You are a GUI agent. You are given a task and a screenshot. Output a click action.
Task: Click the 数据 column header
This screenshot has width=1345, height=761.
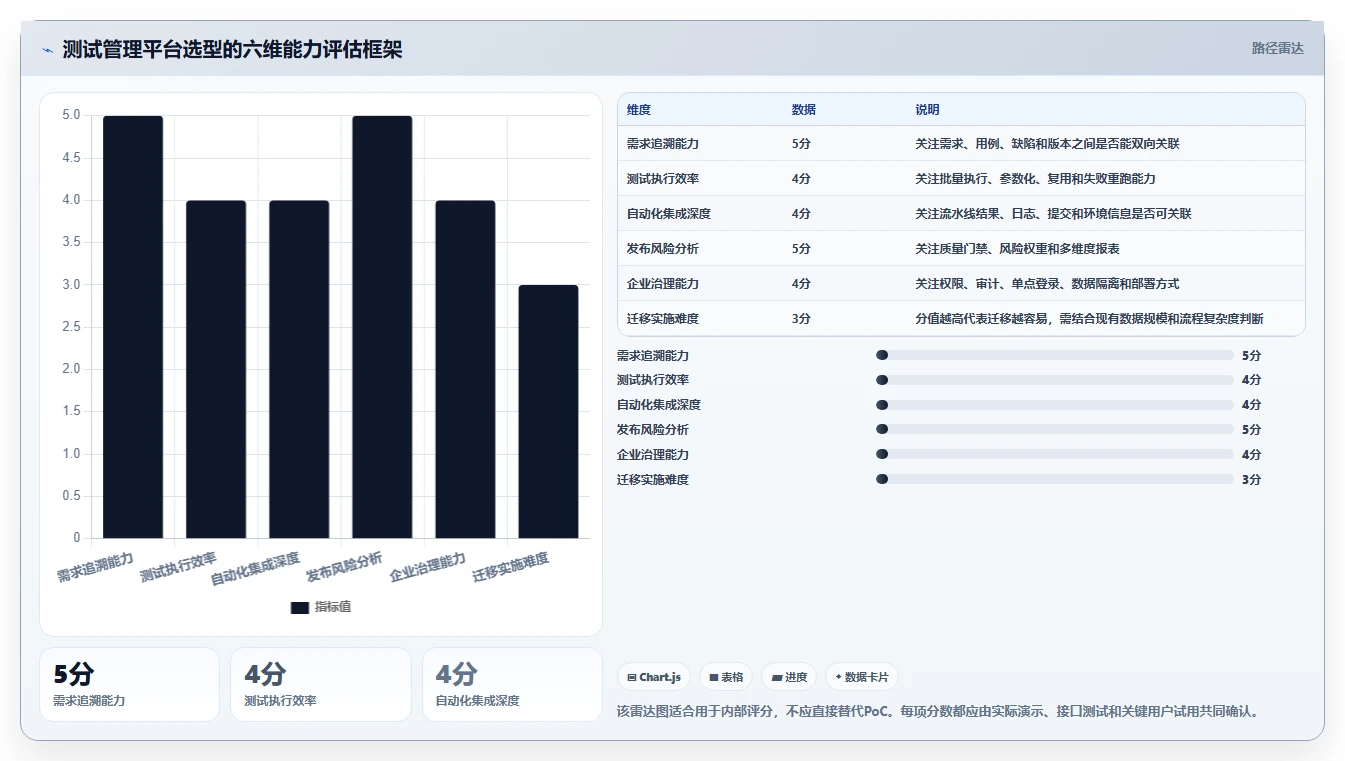coord(804,110)
